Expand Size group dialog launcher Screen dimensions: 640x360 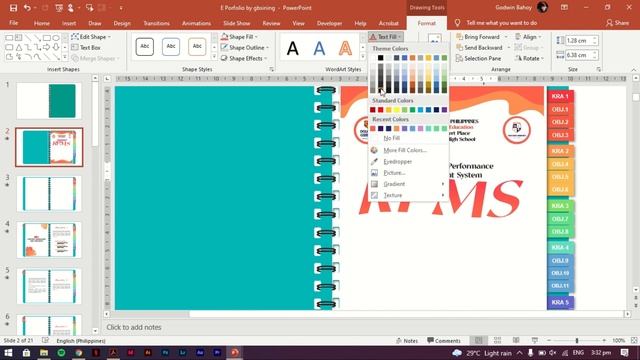pyautogui.click(x=599, y=69)
